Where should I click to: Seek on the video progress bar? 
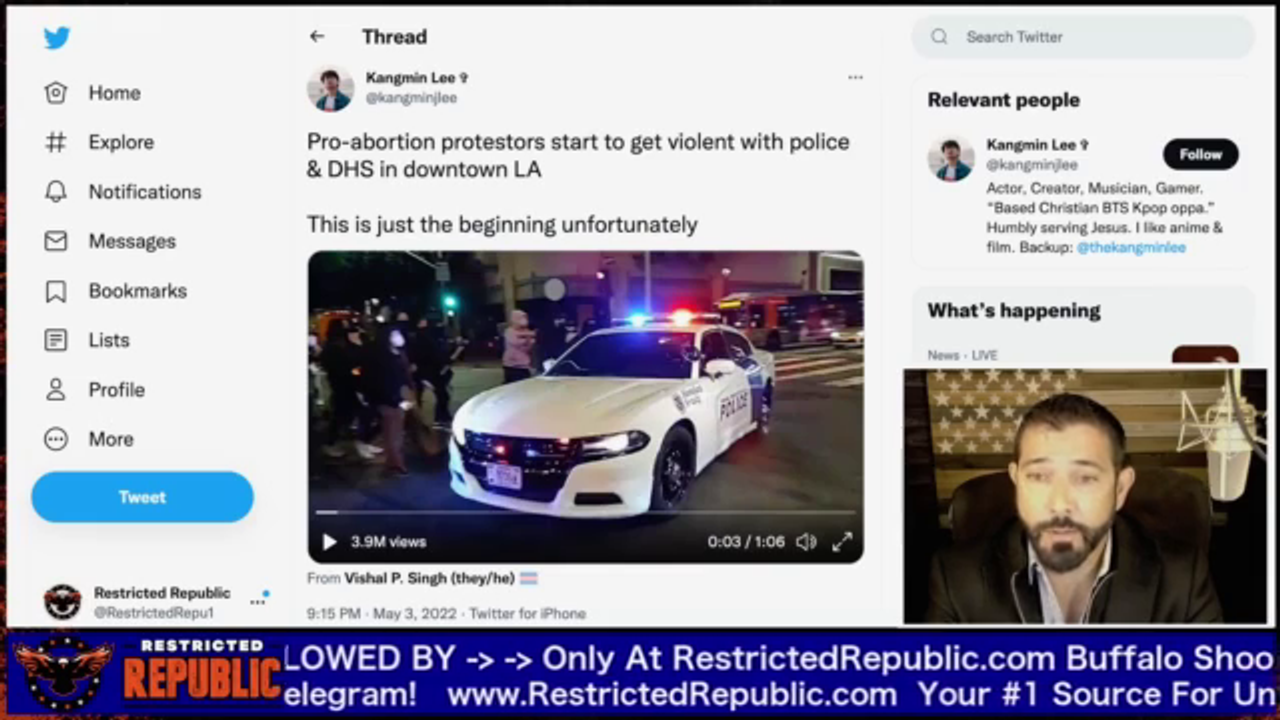[x=585, y=512]
